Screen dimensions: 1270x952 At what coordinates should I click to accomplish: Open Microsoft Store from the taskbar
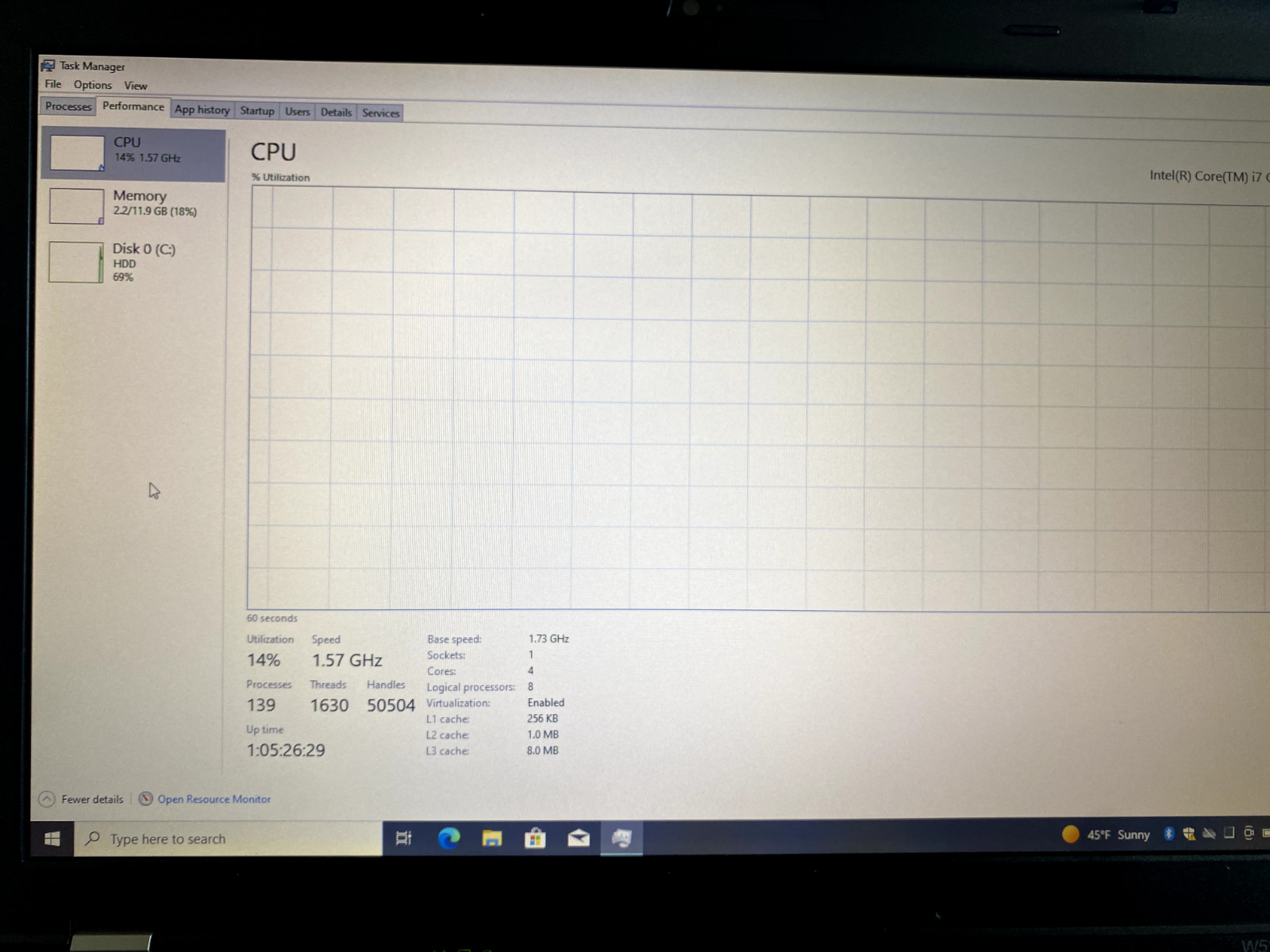[535, 838]
